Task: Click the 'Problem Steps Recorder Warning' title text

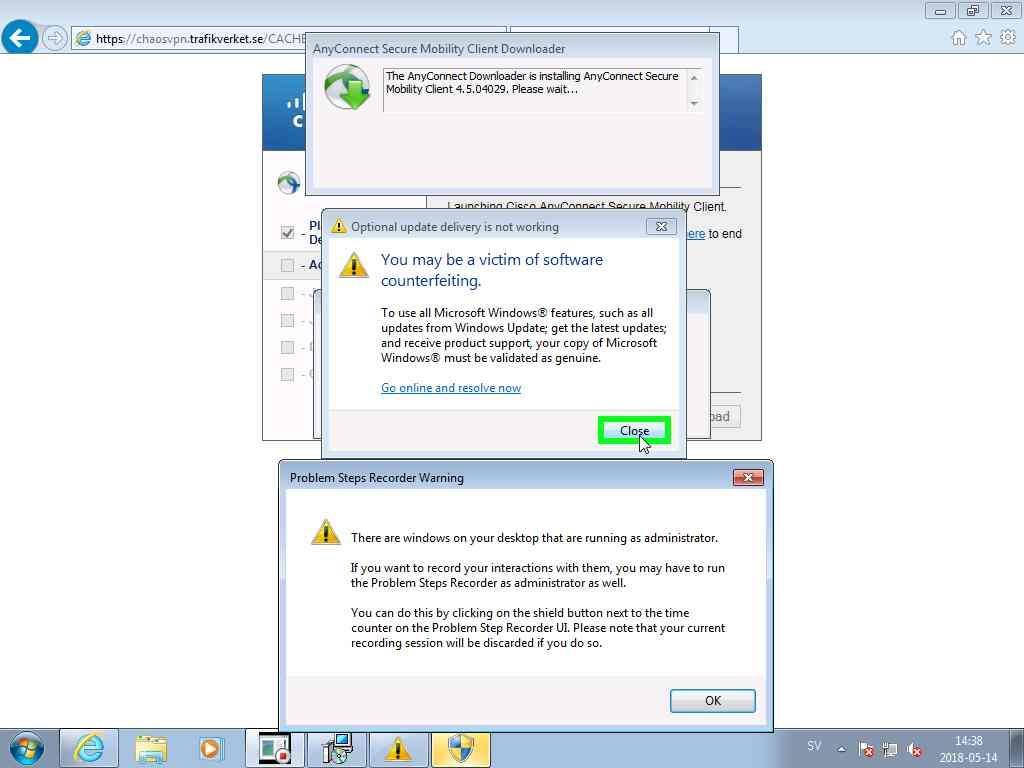Action: pyautogui.click(x=377, y=478)
